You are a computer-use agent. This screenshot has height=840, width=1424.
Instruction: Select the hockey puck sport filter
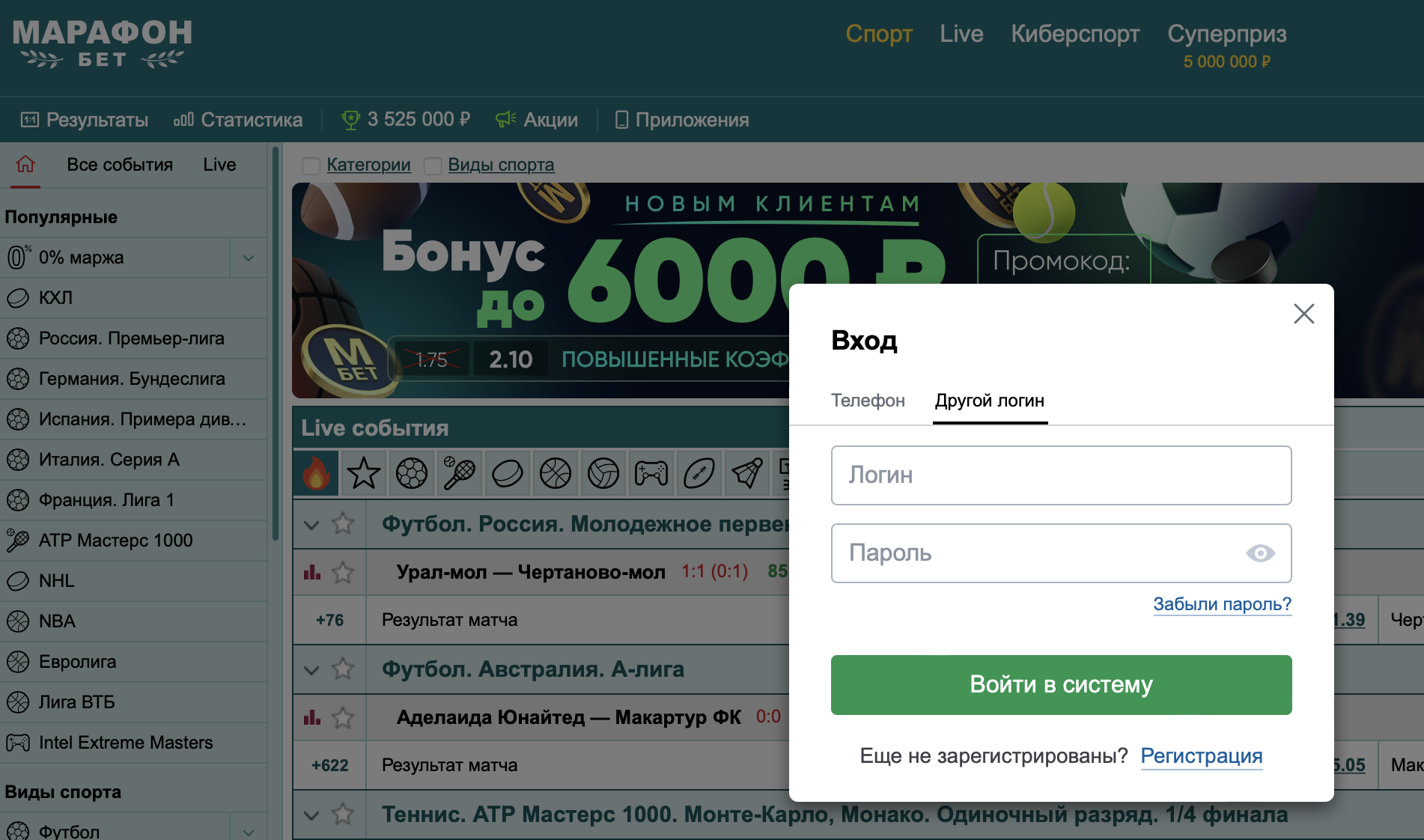tap(508, 473)
